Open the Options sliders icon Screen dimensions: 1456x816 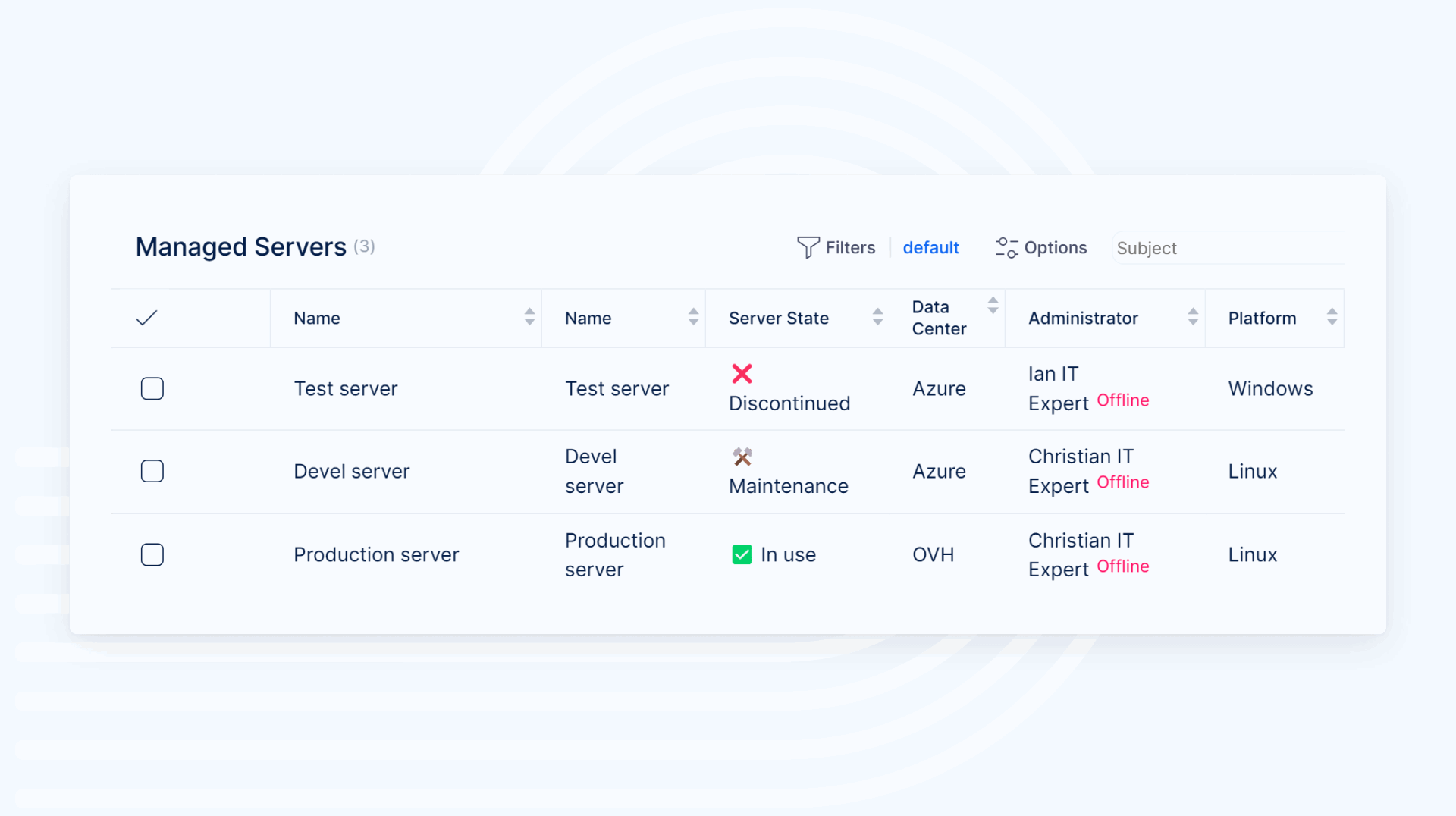click(x=1006, y=247)
